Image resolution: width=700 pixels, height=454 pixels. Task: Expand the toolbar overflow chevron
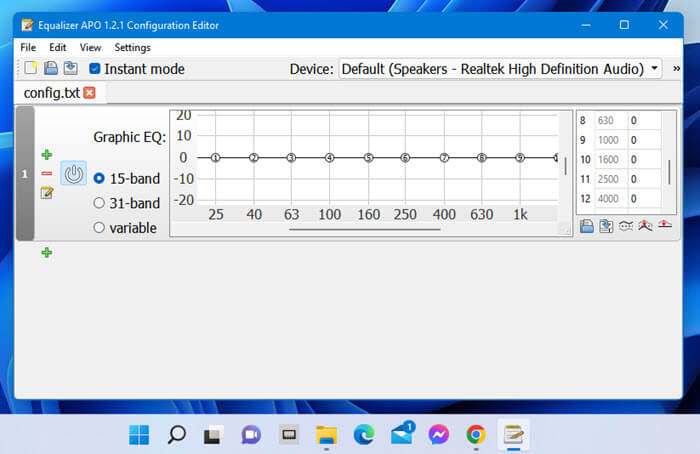pyautogui.click(x=676, y=69)
